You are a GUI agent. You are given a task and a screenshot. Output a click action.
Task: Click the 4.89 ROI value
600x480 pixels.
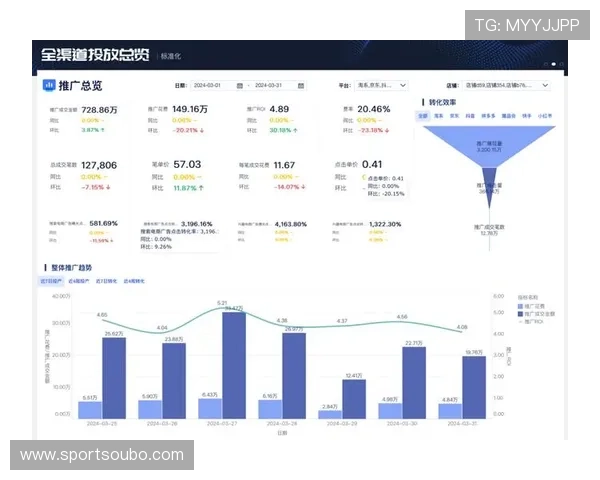(279, 109)
